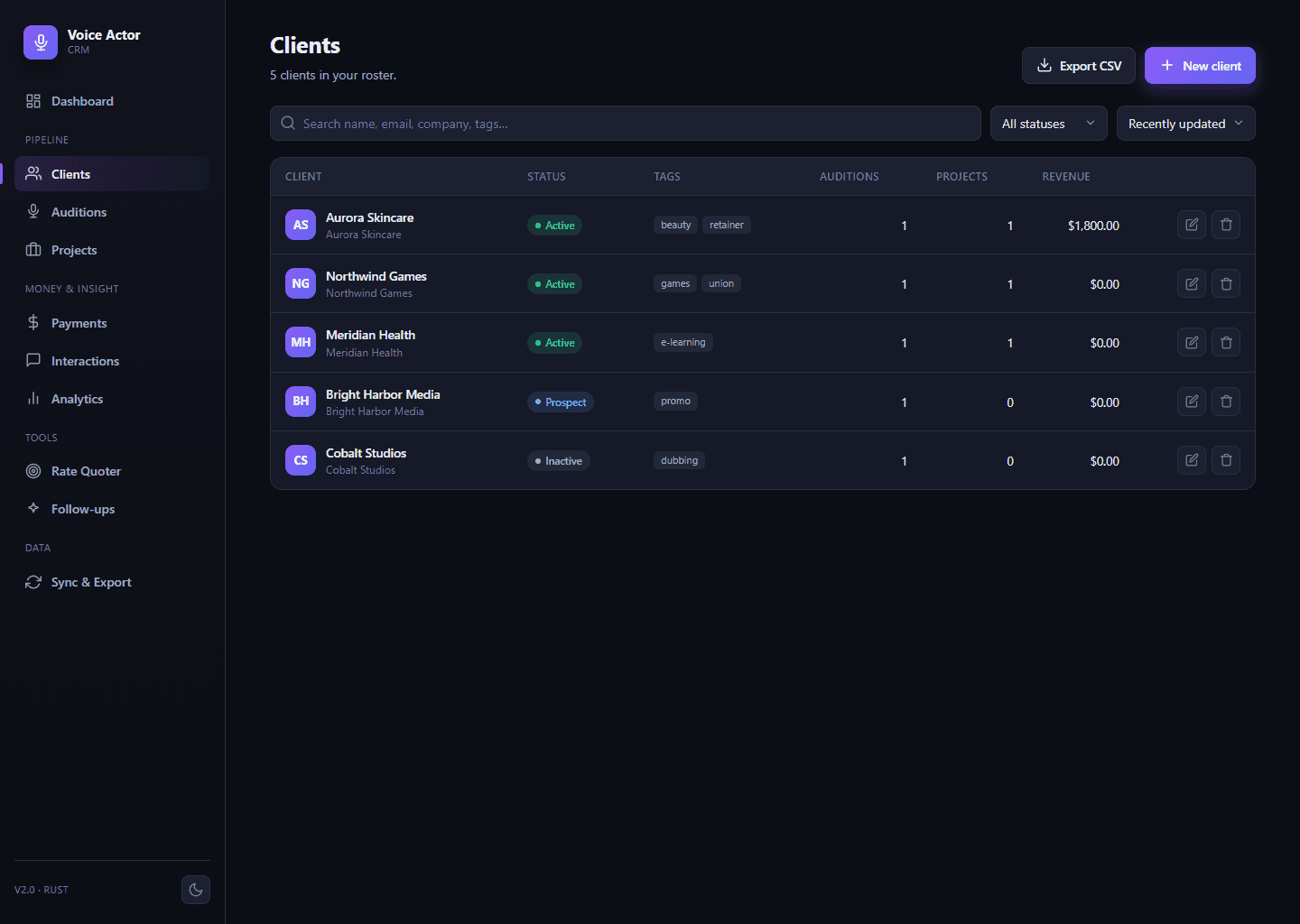Image resolution: width=1300 pixels, height=924 pixels.
Task: Delete the Aurora Skincare client
Action: tap(1226, 225)
